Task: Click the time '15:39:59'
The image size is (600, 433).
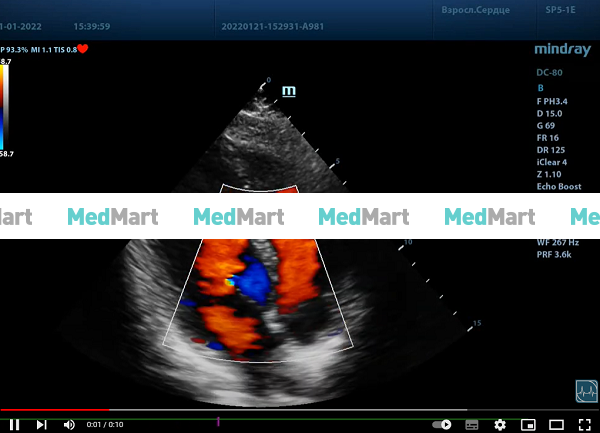Action: point(92,26)
